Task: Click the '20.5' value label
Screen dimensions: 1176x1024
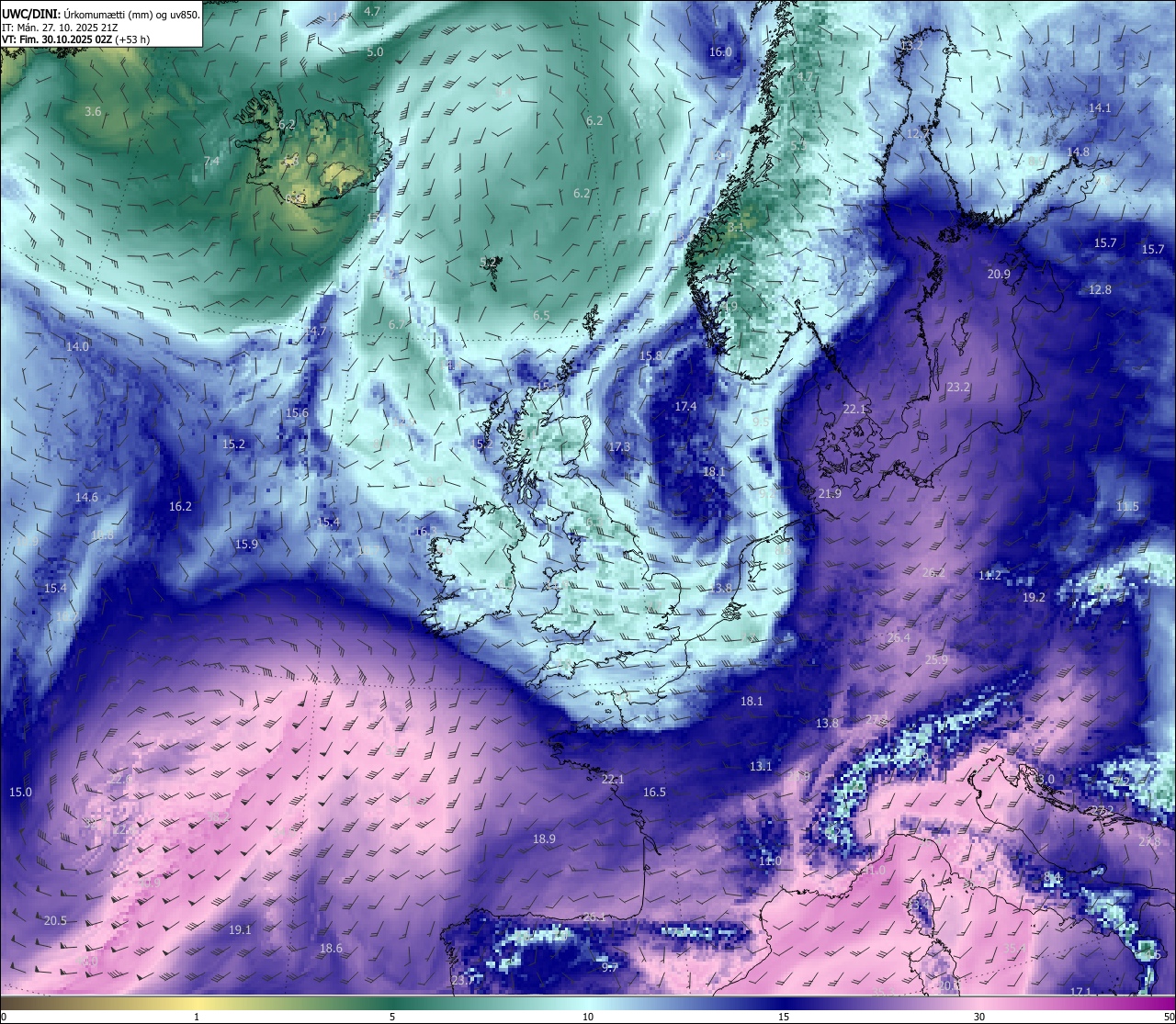Action: click(55, 920)
